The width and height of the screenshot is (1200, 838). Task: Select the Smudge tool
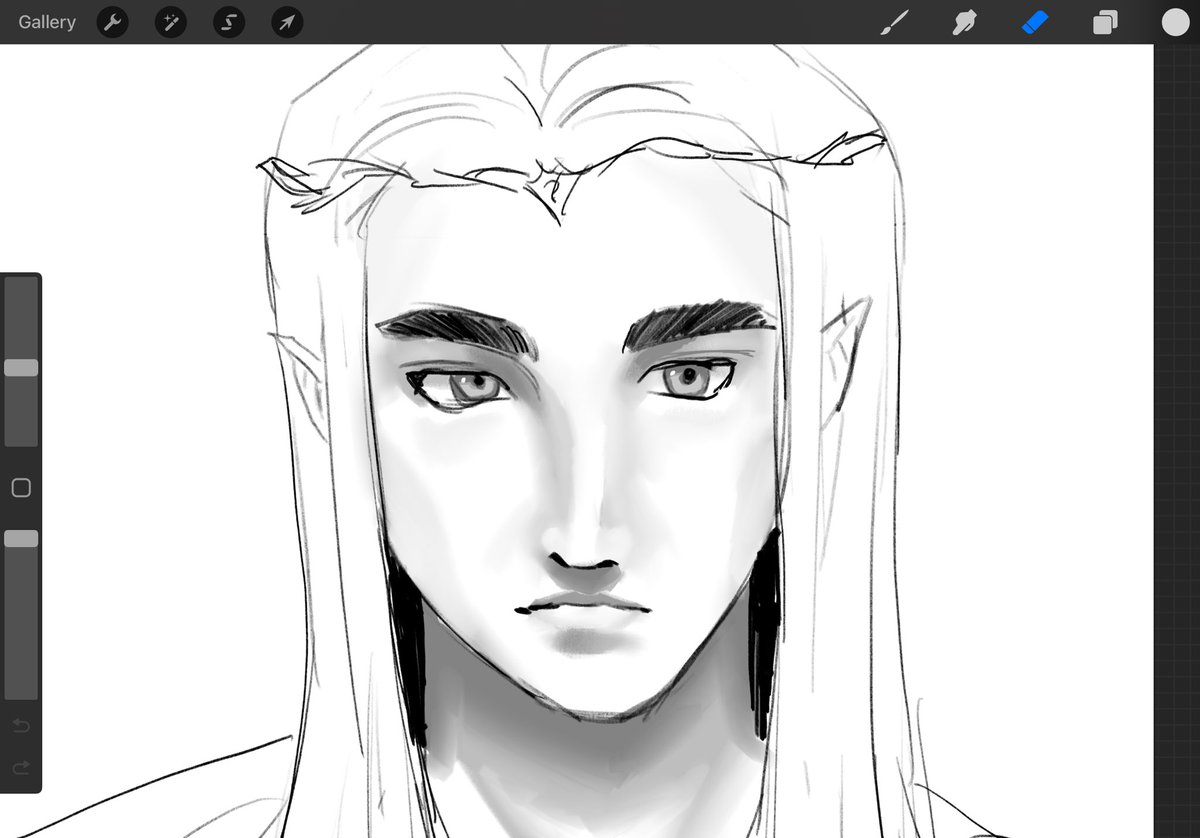965,21
